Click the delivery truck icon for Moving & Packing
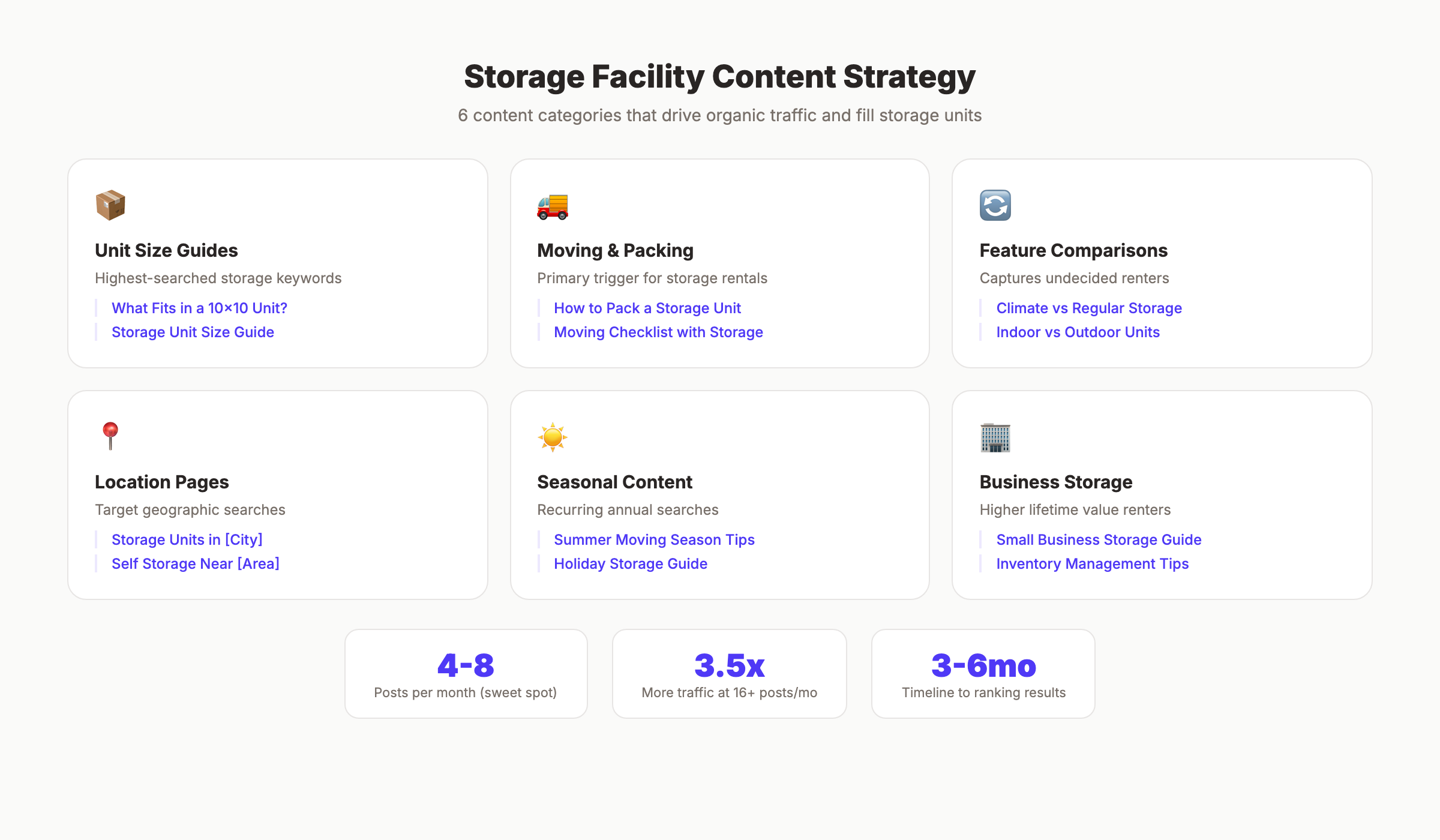Screen dimensions: 1440x840 [553, 205]
